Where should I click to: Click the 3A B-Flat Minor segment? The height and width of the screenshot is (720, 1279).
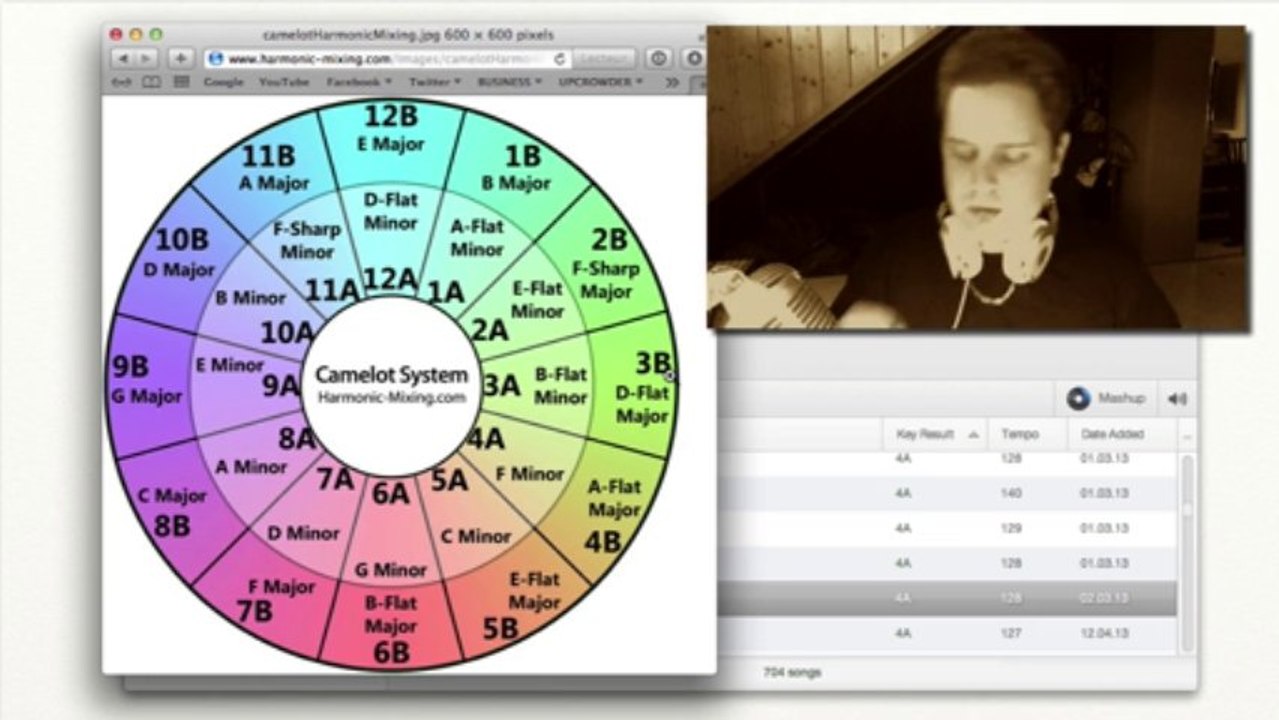point(540,385)
